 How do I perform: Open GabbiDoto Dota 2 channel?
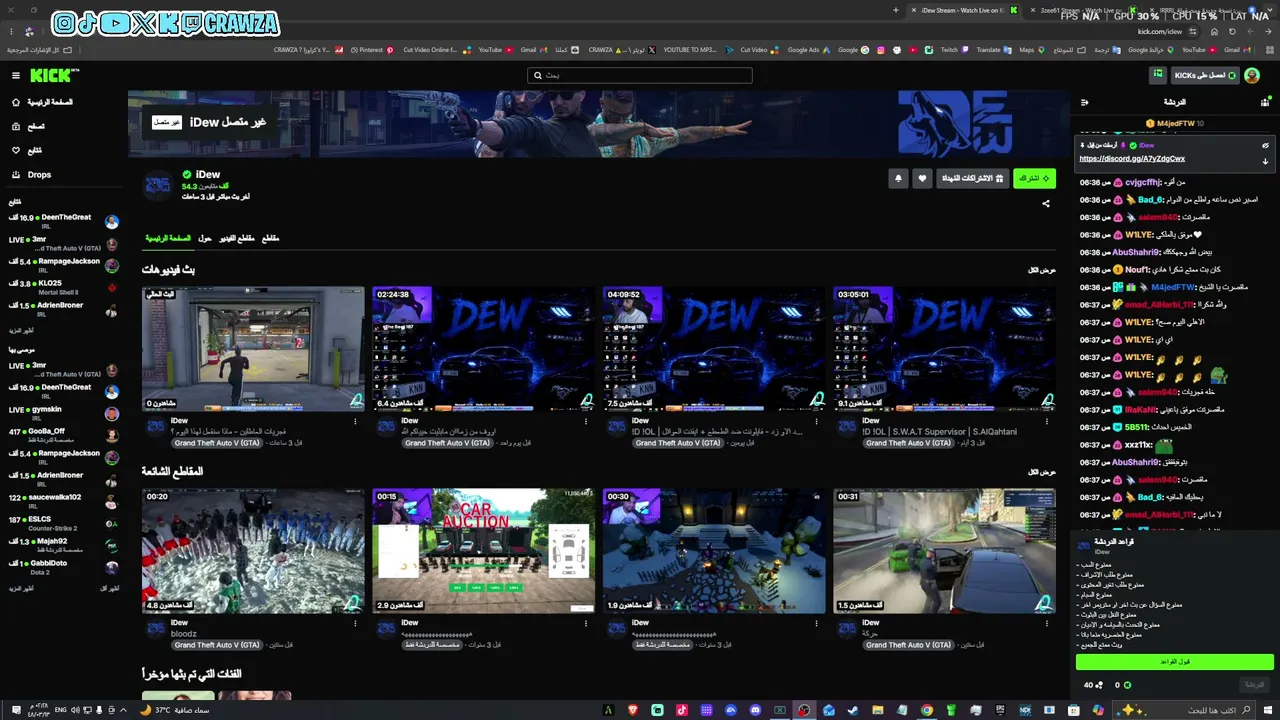click(x=62, y=567)
